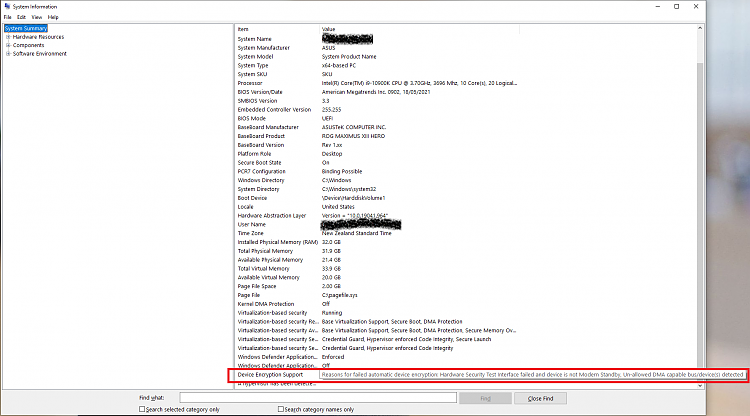Toggle Search selected category only checkbox
Screen dimensions: 750x416
tap(142, 409)
